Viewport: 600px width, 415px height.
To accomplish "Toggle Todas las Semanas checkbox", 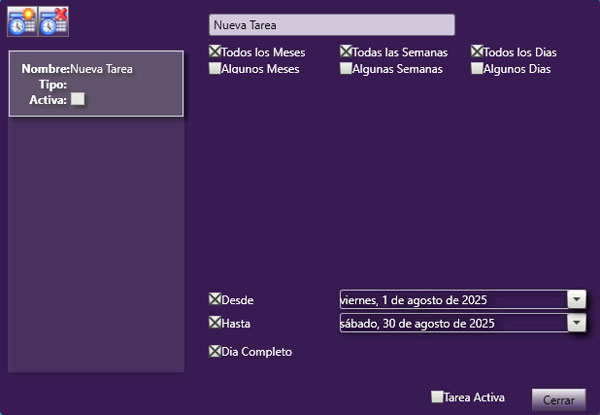I will pyautogui.click(x=346, y=52).
